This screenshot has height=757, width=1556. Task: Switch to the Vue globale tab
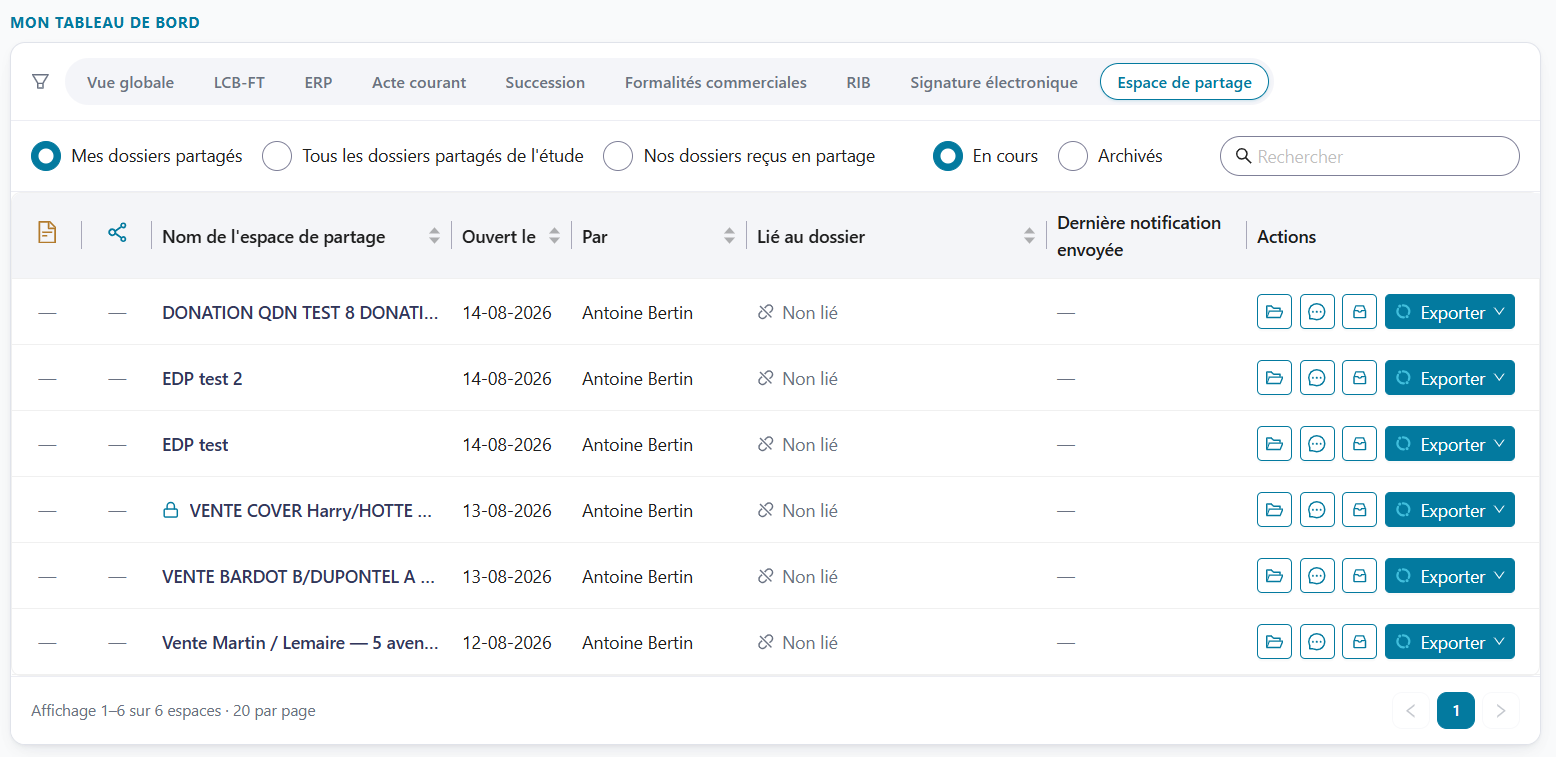pyautogui.click(x=130, y=82)
